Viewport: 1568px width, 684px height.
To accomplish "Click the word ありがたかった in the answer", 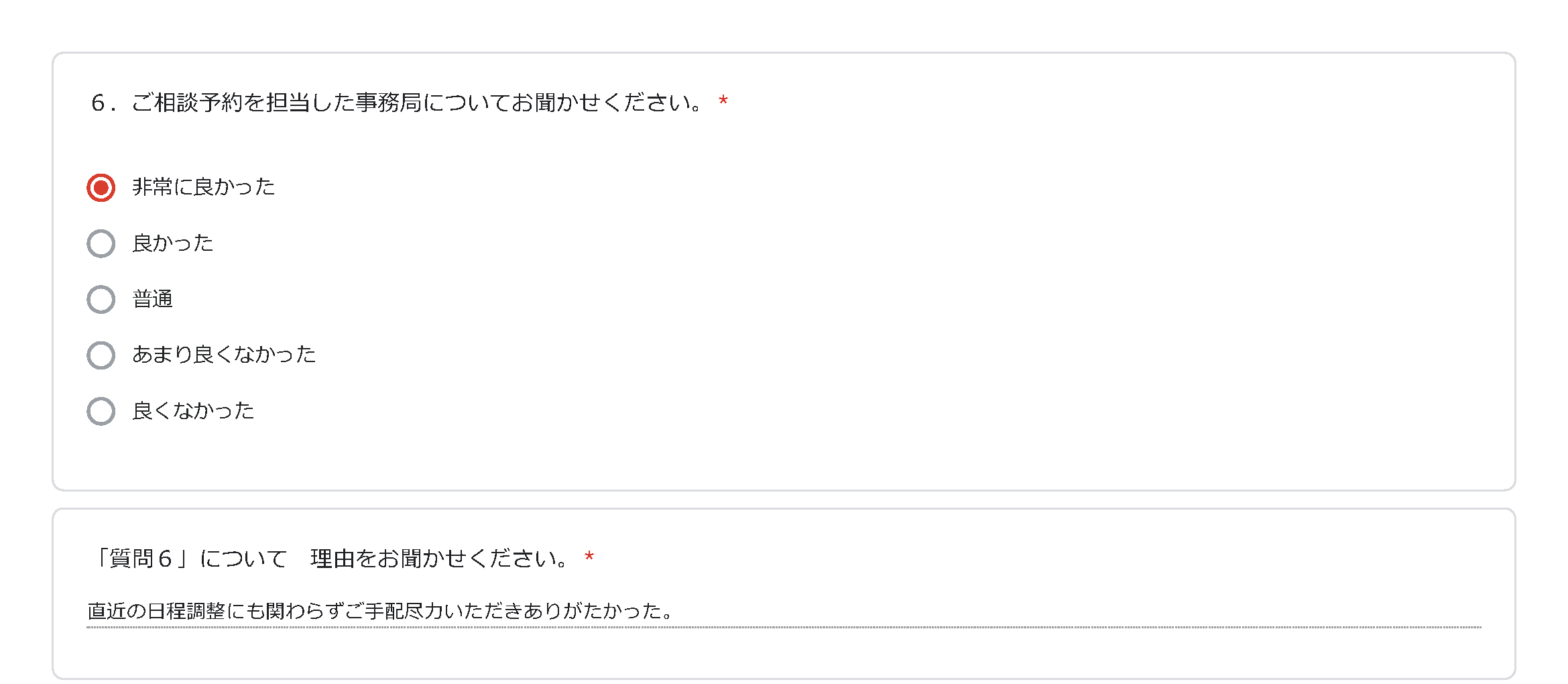I will coord(593,611).
